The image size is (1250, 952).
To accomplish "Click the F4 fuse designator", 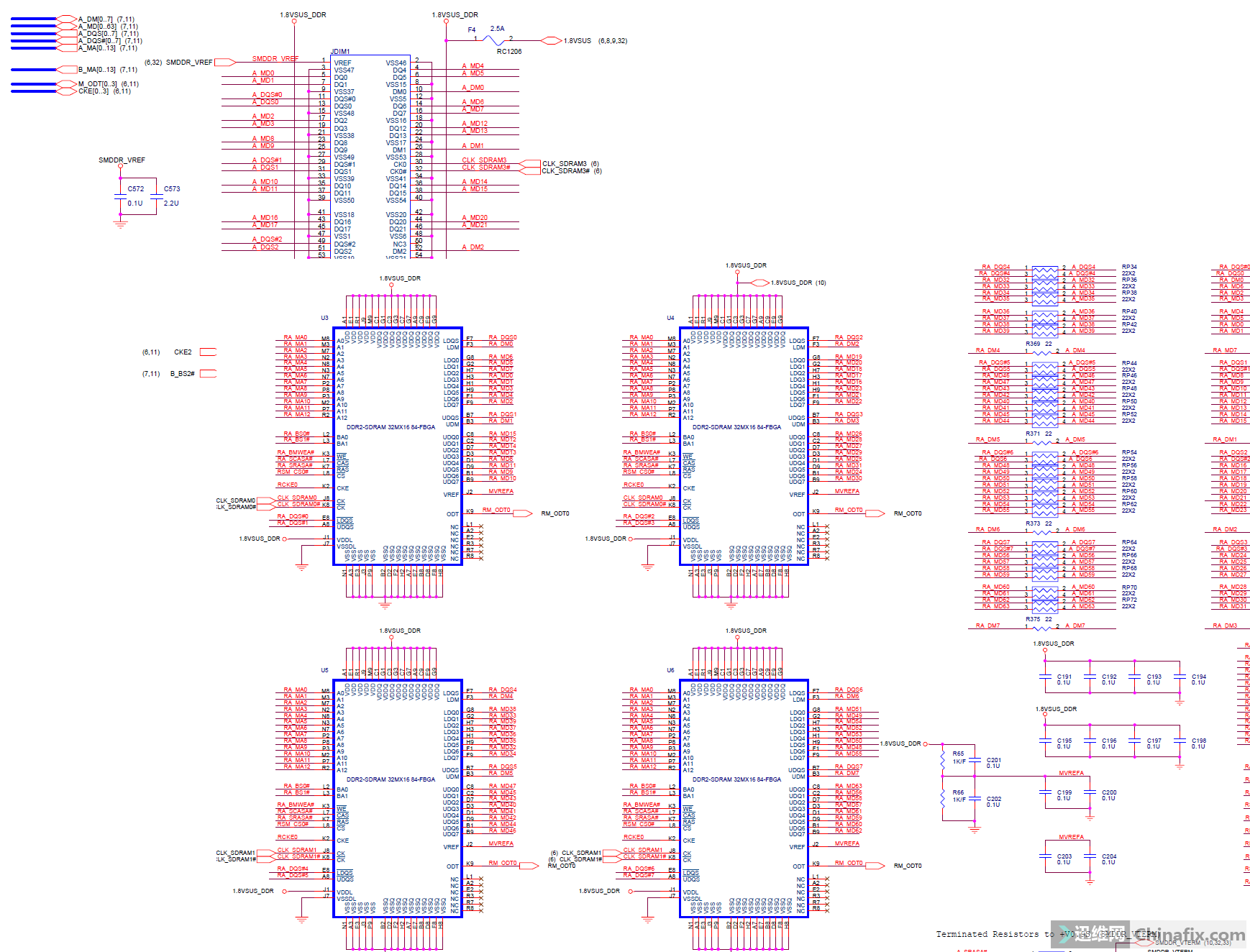I will pyautogui.click(x=472, y=30).
